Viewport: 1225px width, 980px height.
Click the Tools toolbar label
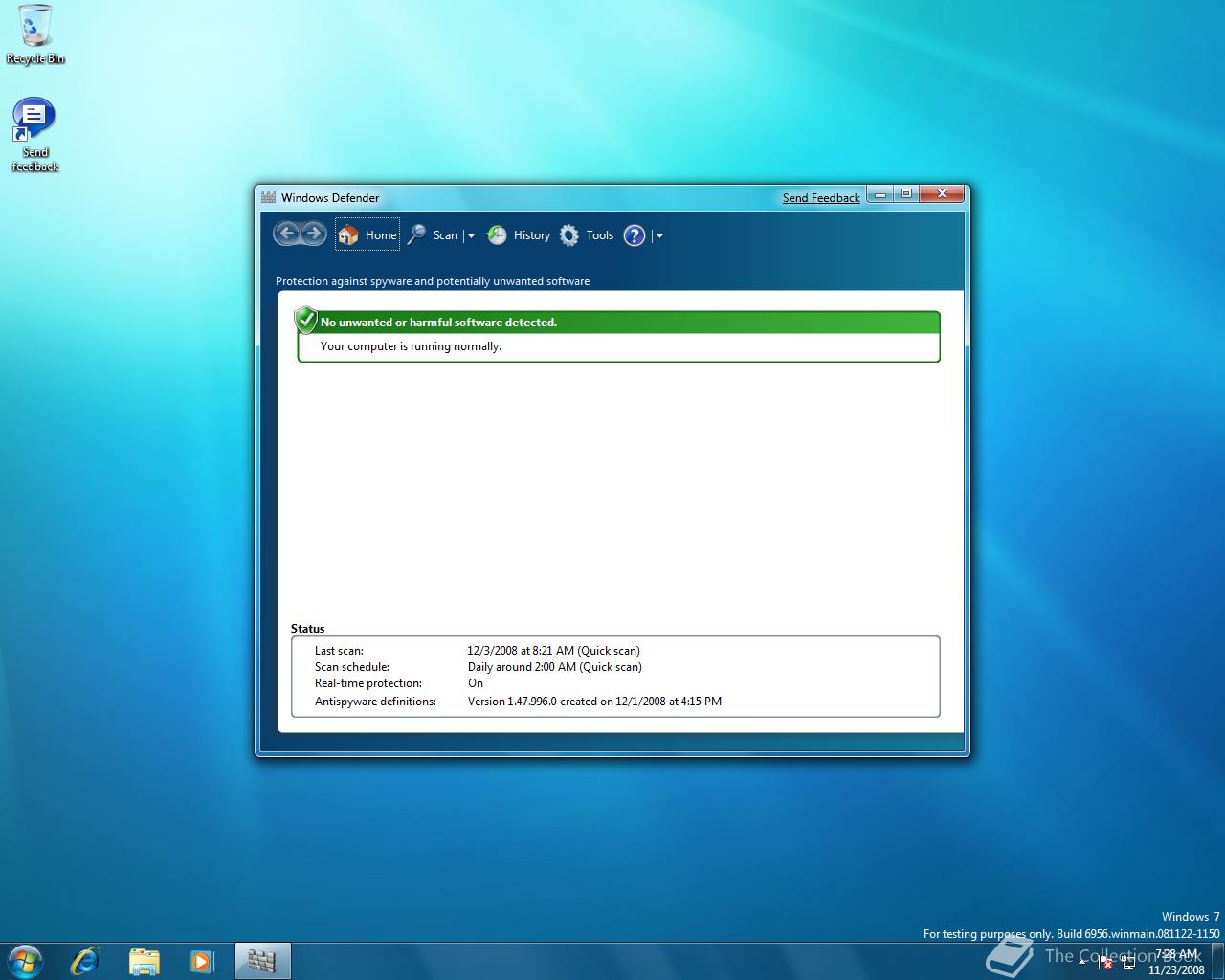point(600,235)
